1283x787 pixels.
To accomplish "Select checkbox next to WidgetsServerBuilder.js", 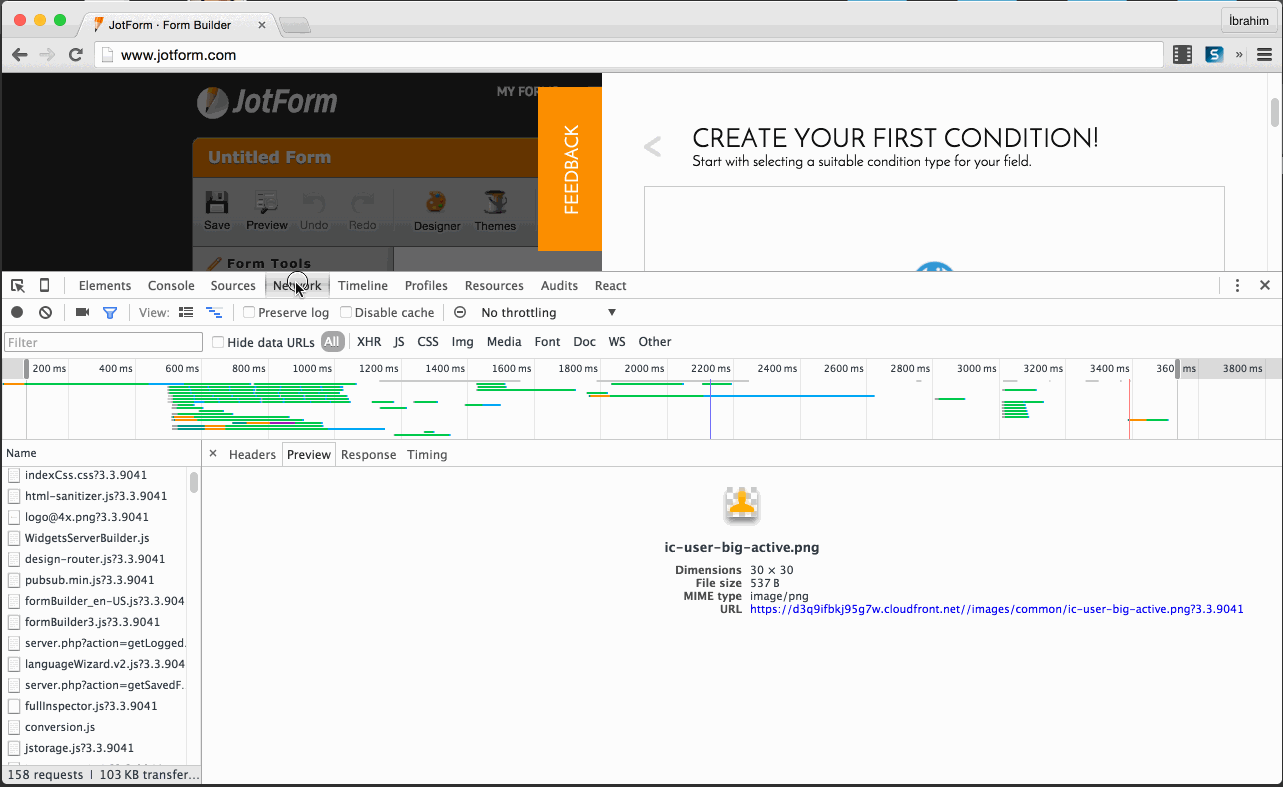I will tap(14, 538).
